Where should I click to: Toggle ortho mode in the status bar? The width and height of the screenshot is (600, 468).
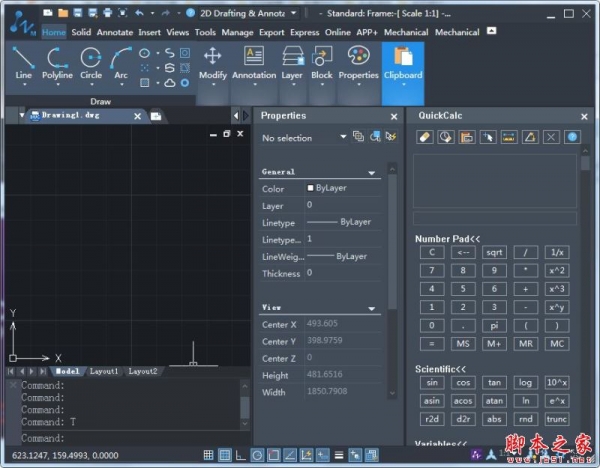click(241, 456)
